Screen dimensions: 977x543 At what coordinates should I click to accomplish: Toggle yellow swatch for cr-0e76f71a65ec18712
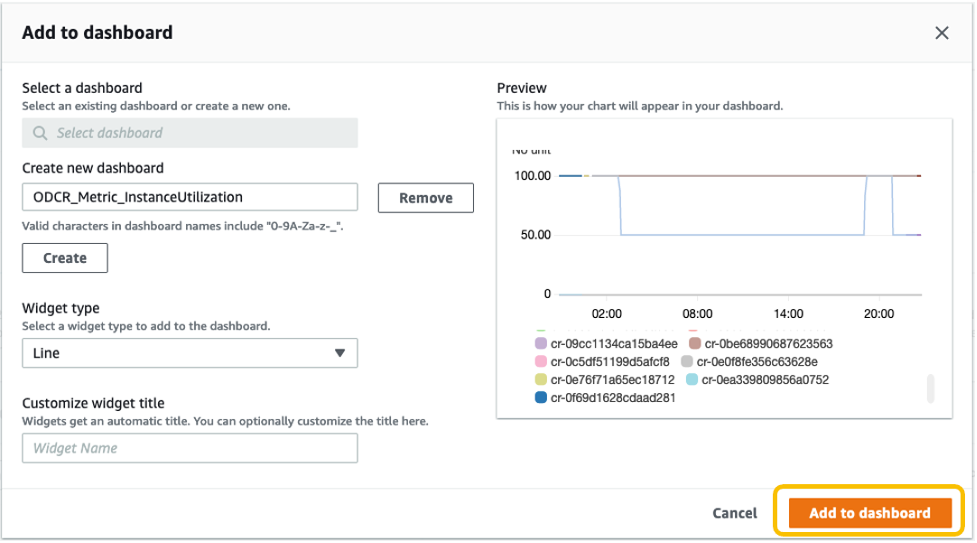click(x=541, y=380)
